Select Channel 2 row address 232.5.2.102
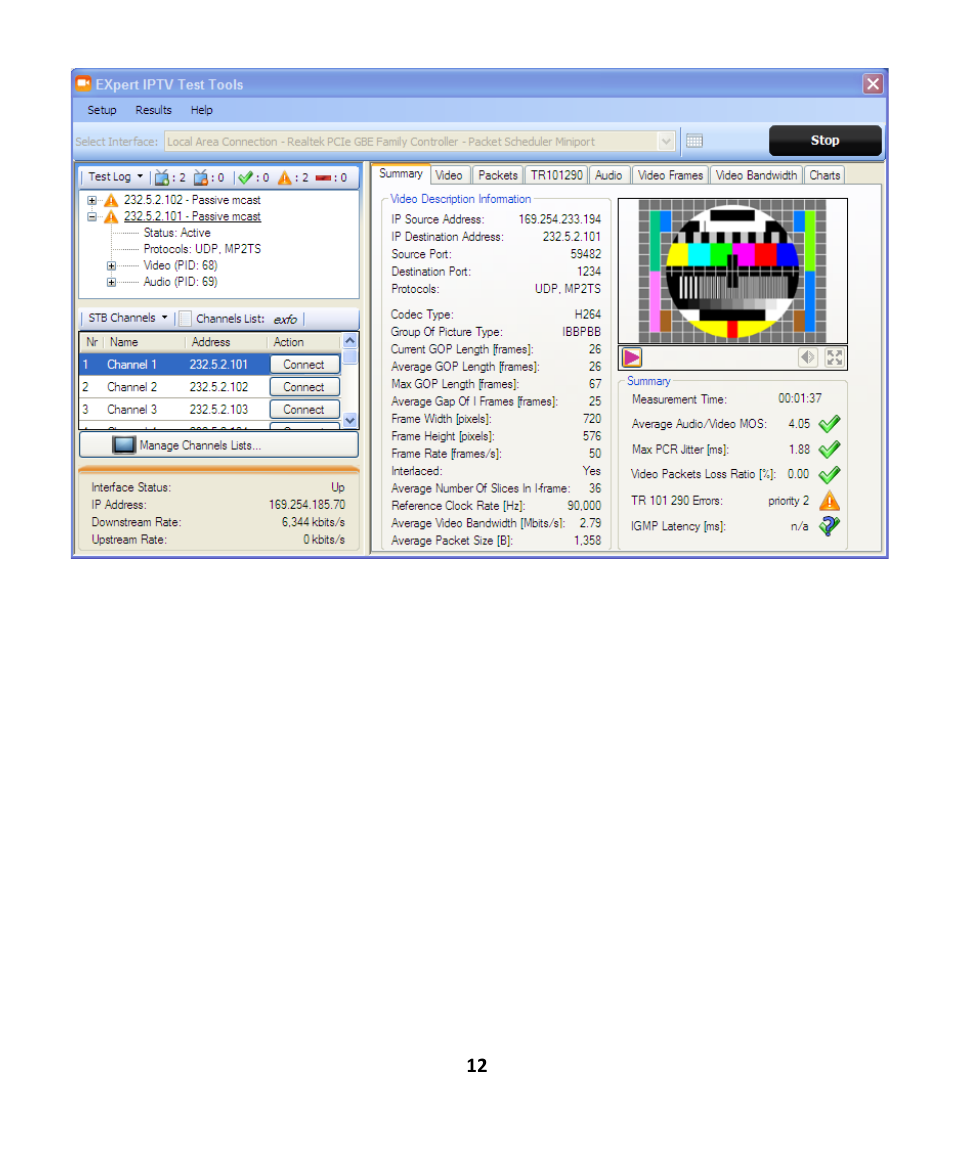The width and height of the screenshot is (954, 1159). pyautogui.click(x=219, y=387)
